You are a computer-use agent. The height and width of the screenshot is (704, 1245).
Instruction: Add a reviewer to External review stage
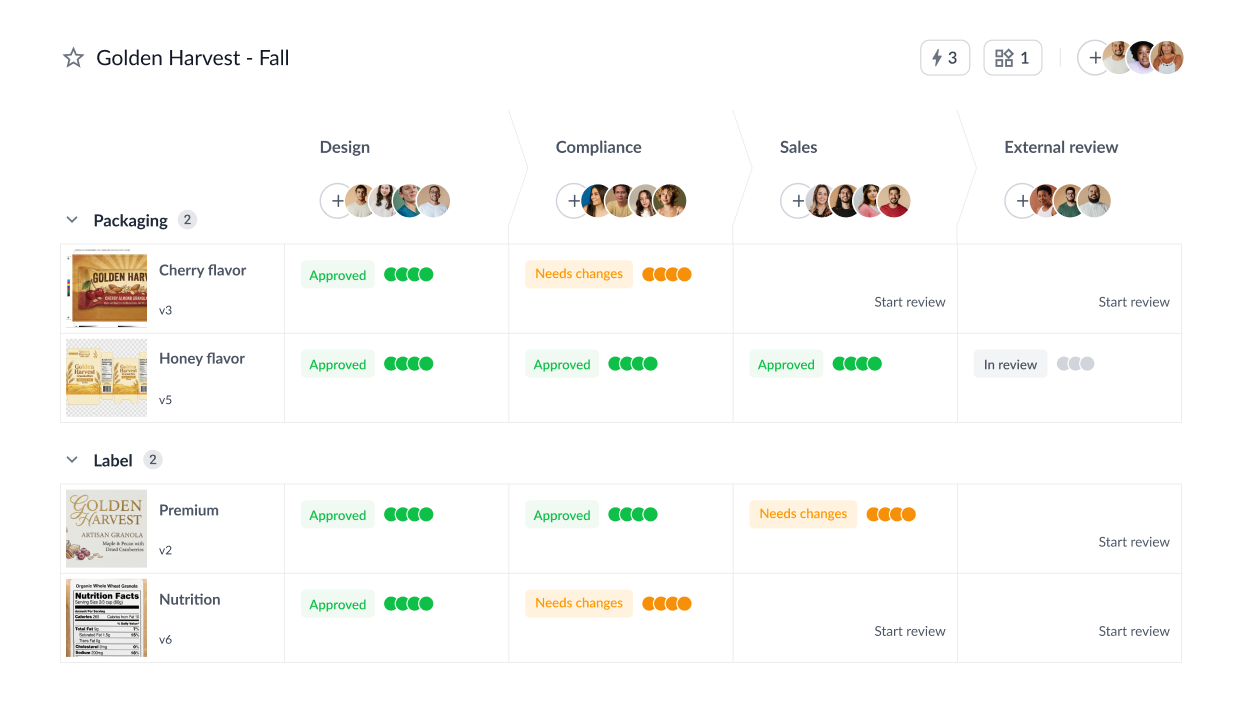coord(1021,201)
